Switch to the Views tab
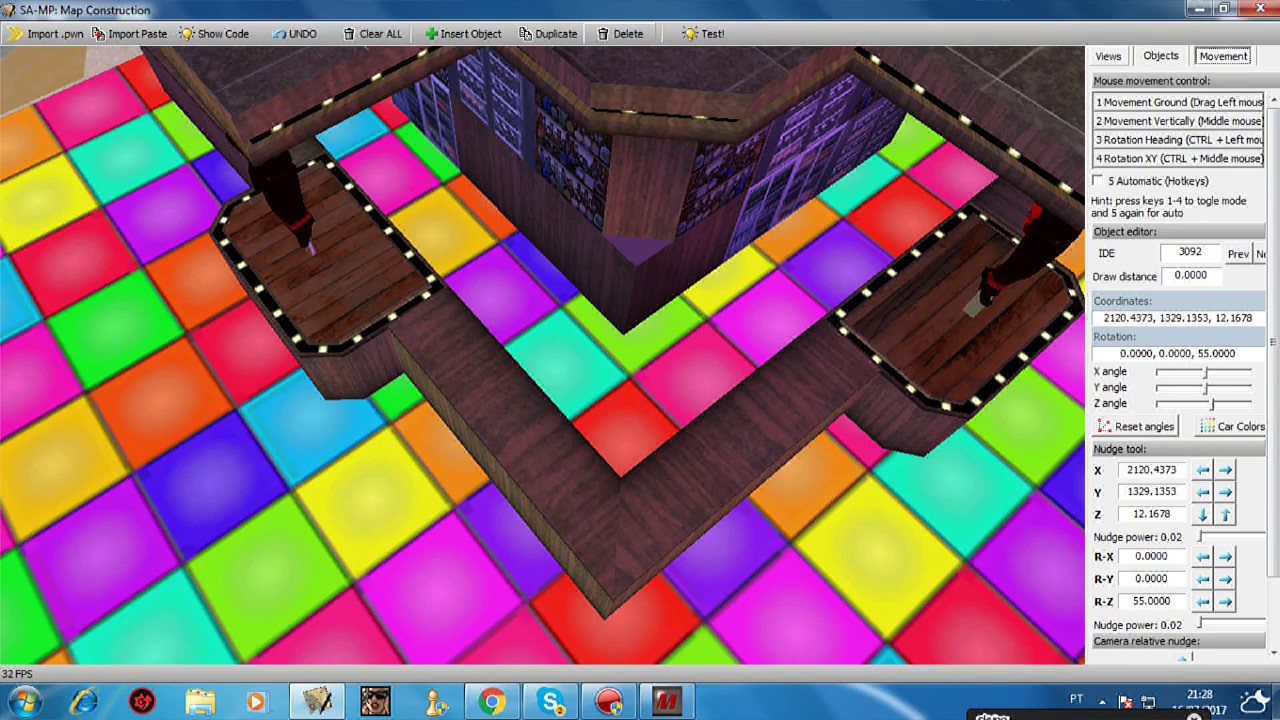The width and height of the screenshot is (1280, 720). (1108, 56)
